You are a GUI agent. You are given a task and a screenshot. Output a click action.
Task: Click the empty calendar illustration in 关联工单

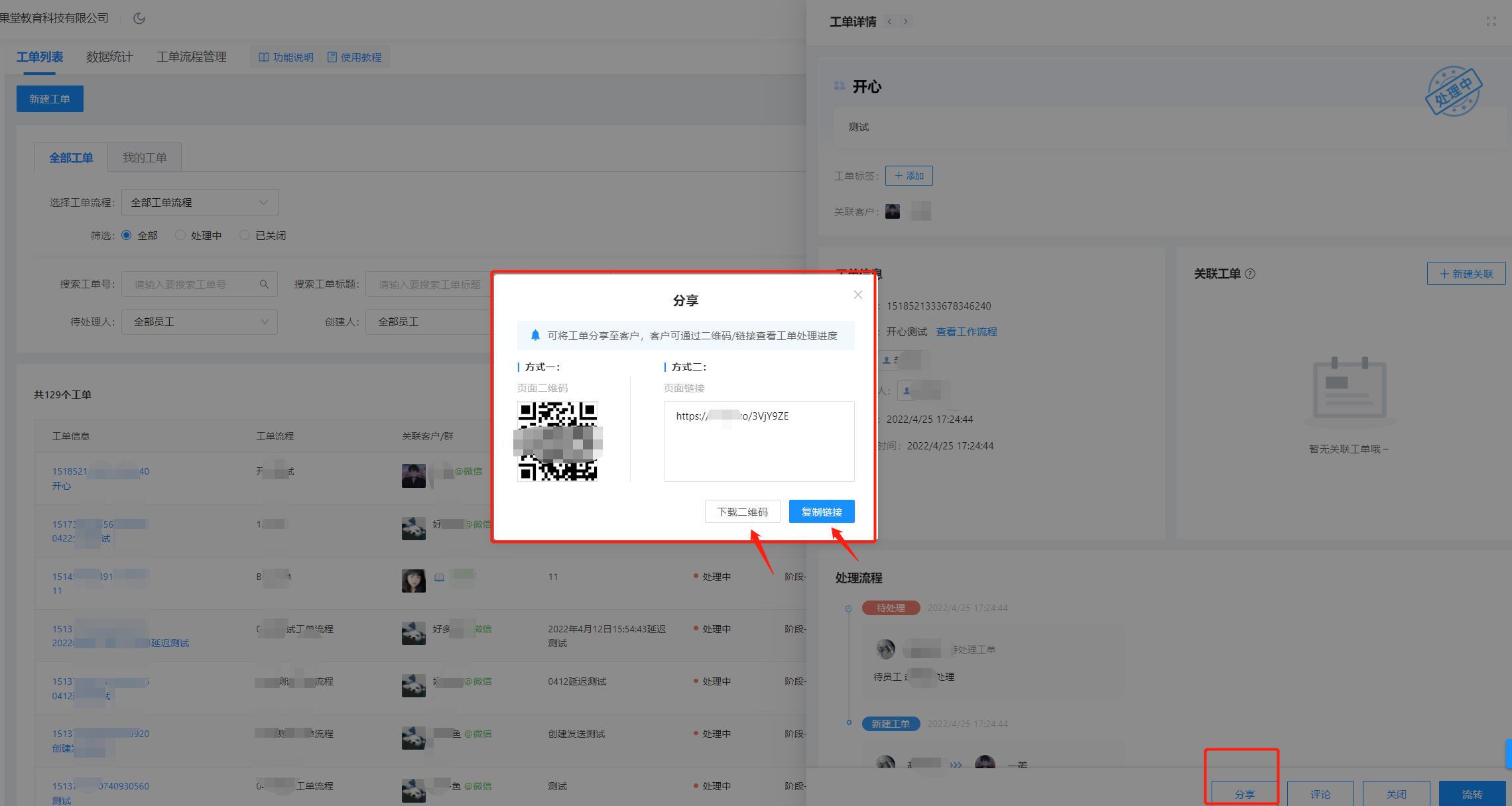tap(1350, 391)
